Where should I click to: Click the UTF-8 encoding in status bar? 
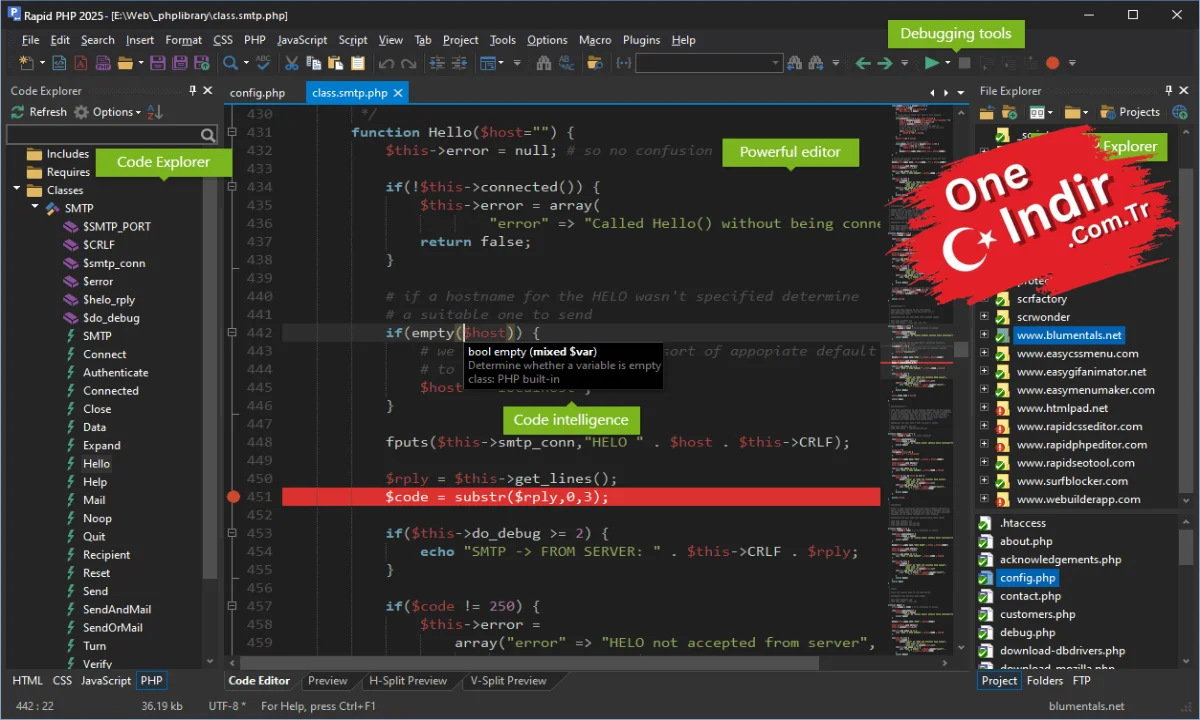(227, 706)
